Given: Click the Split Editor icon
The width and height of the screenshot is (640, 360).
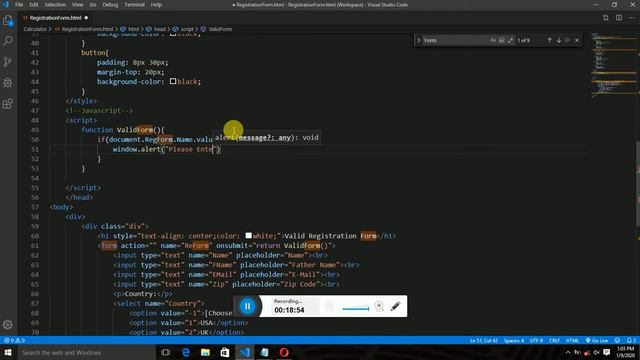Looking at the screenshot, I should coord(619,18).
